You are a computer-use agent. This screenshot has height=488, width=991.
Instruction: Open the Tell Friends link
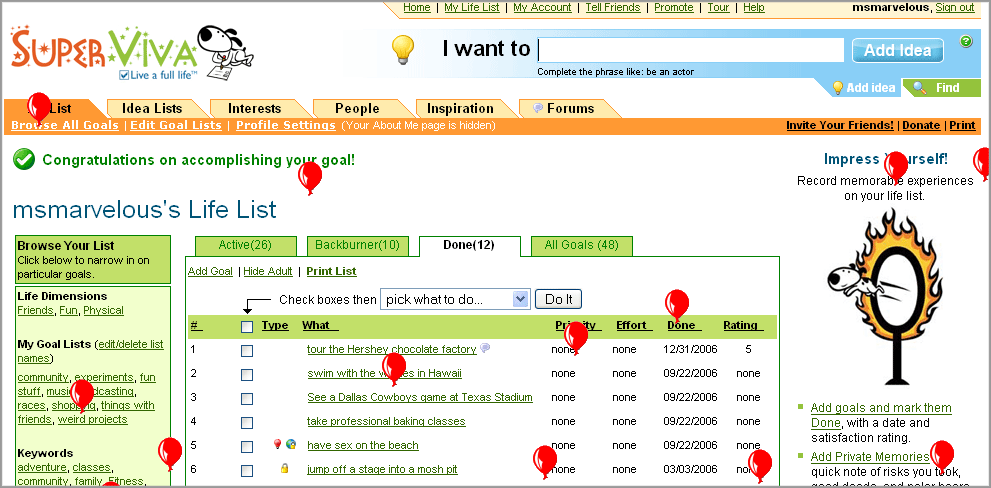click(x=613, y=8)
